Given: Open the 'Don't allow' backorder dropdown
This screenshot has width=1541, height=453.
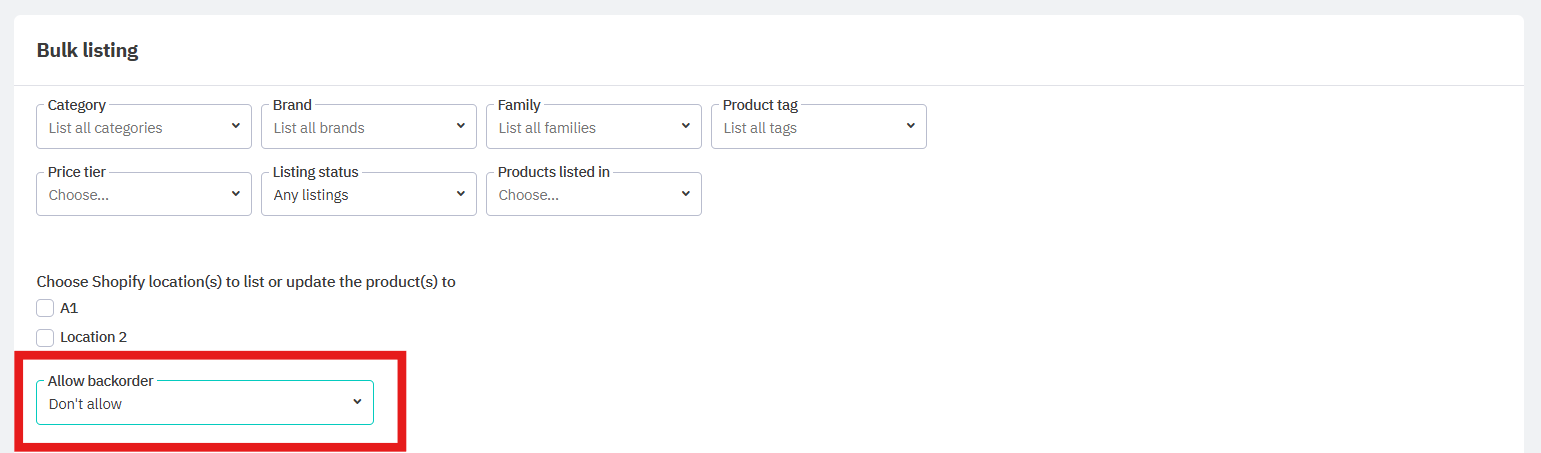Looking at the screenshot, I should pos(190,404).
